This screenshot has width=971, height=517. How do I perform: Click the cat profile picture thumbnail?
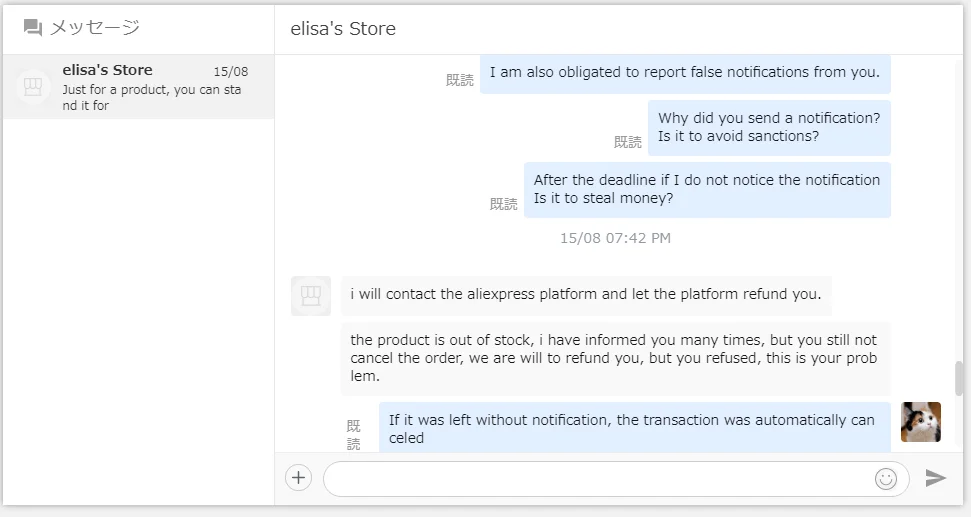[920, 422]
